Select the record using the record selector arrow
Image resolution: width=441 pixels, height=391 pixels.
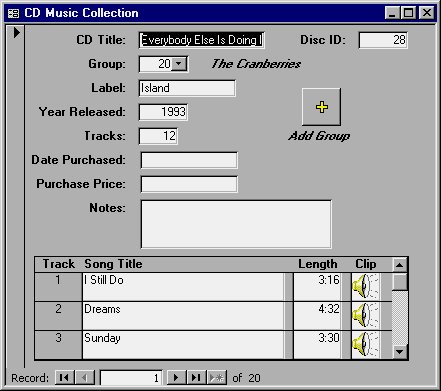pyautogui.click(x=15, y=33)
